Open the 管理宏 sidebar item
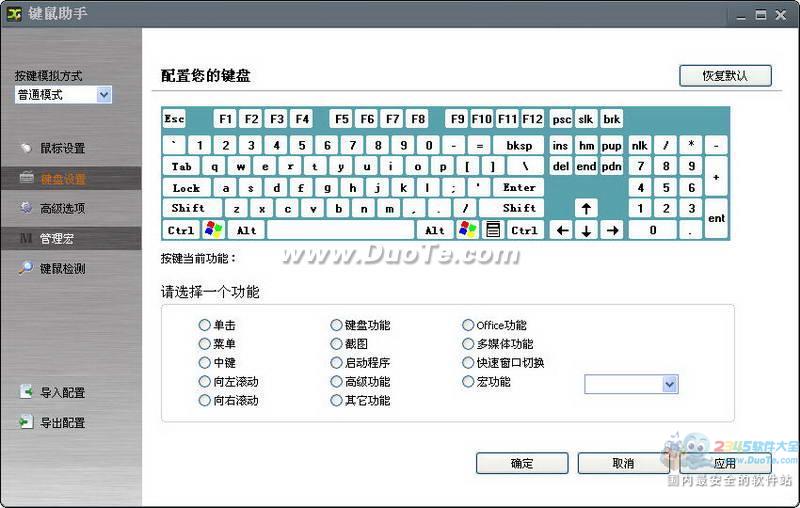800x508 pixels. (56, 239)
